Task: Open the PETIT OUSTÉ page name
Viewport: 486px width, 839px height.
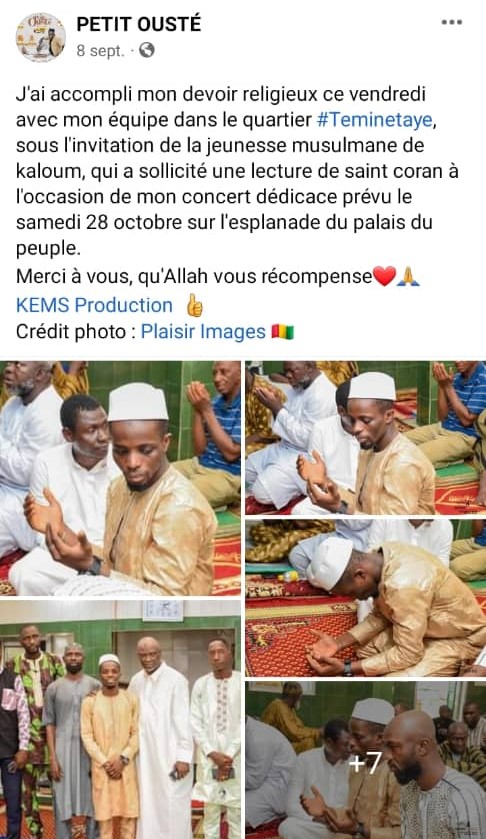Action: click(139, 24)
